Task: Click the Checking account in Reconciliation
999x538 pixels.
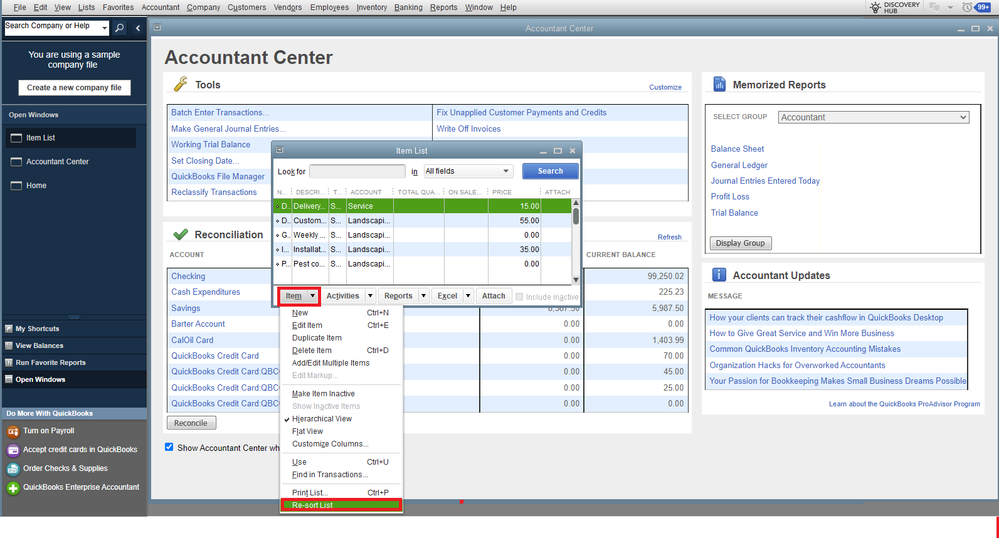Action: (188, 276)
